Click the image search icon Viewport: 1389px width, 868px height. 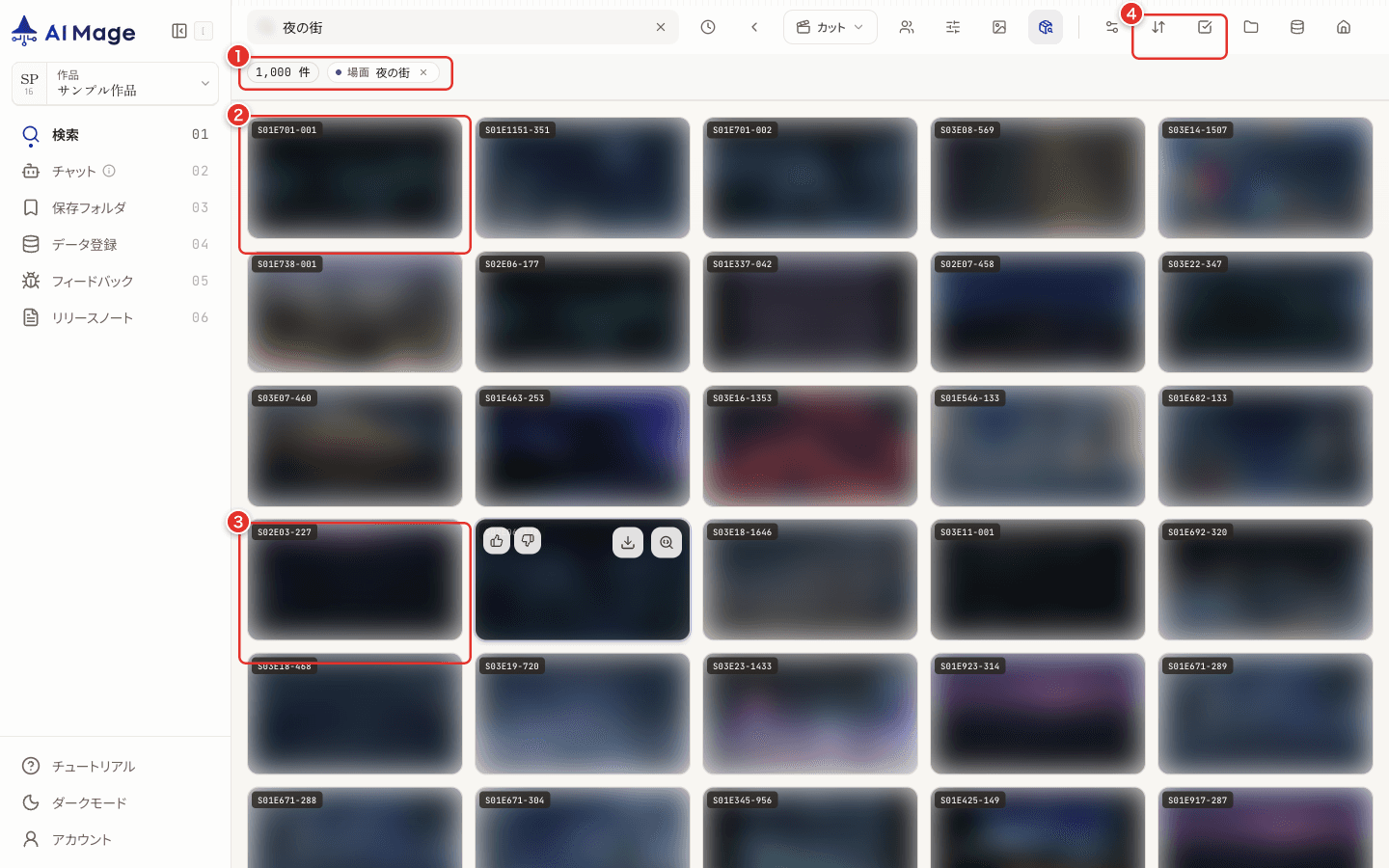click(x=999, y=27)
